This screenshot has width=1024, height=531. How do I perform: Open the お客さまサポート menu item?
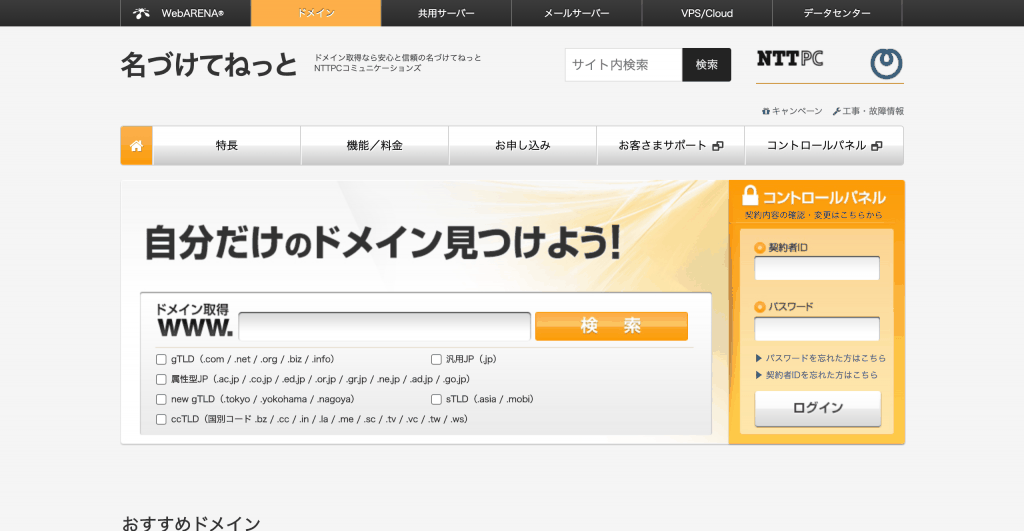pyautogui.click(x=671, y=146)
